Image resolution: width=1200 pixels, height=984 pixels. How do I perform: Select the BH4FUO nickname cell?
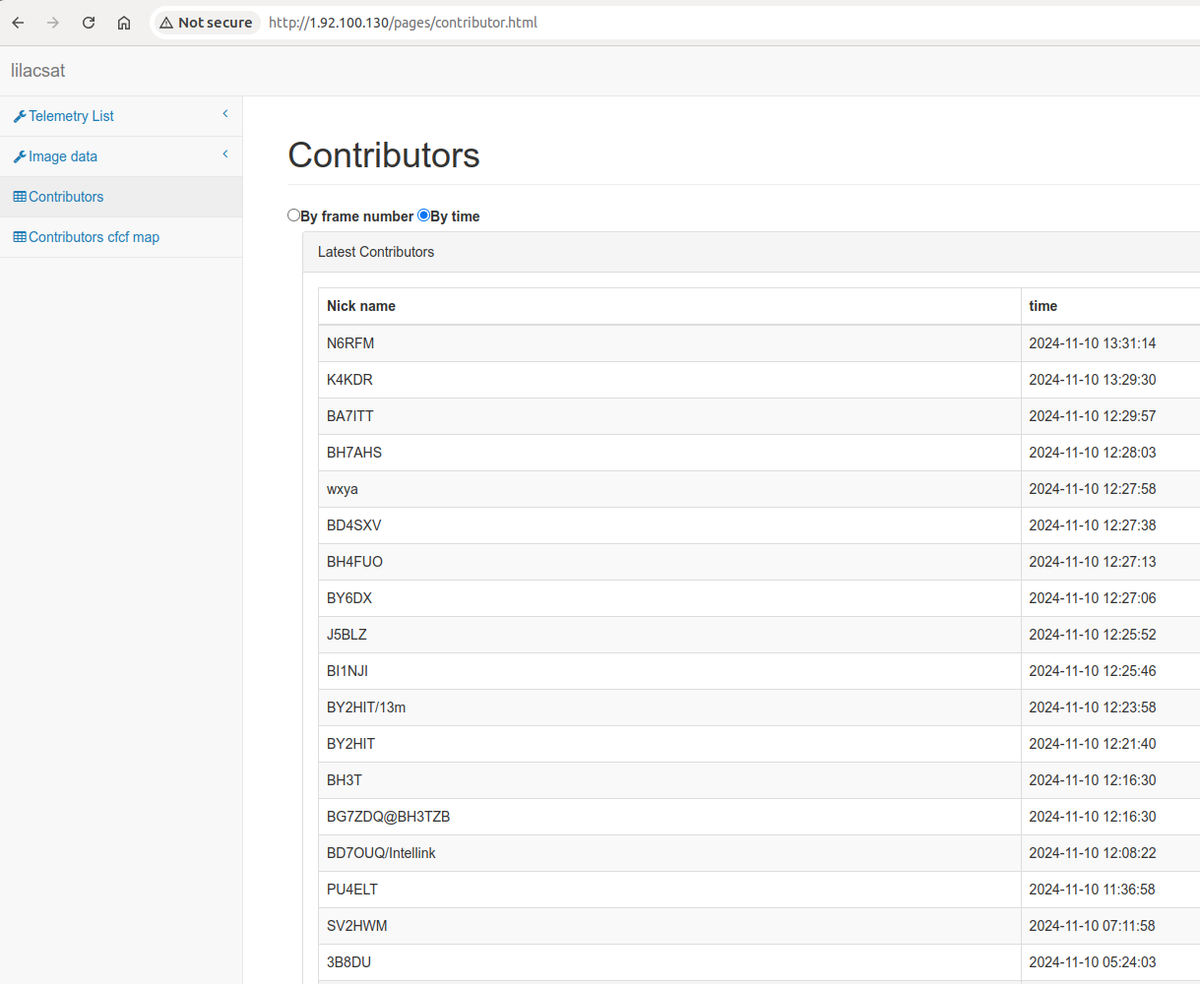670,562
